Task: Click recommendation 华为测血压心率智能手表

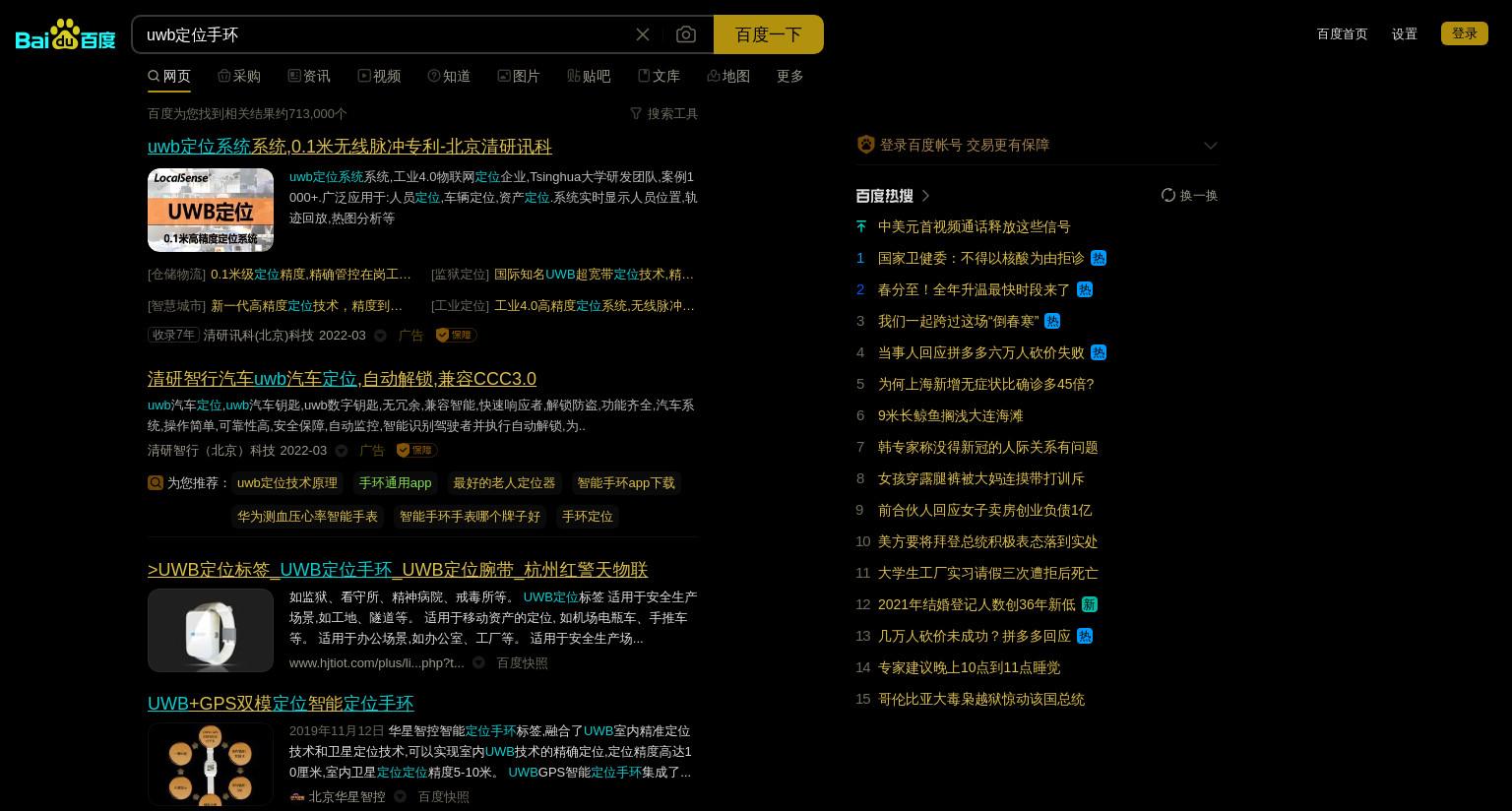Action: [x=307, y=517]
